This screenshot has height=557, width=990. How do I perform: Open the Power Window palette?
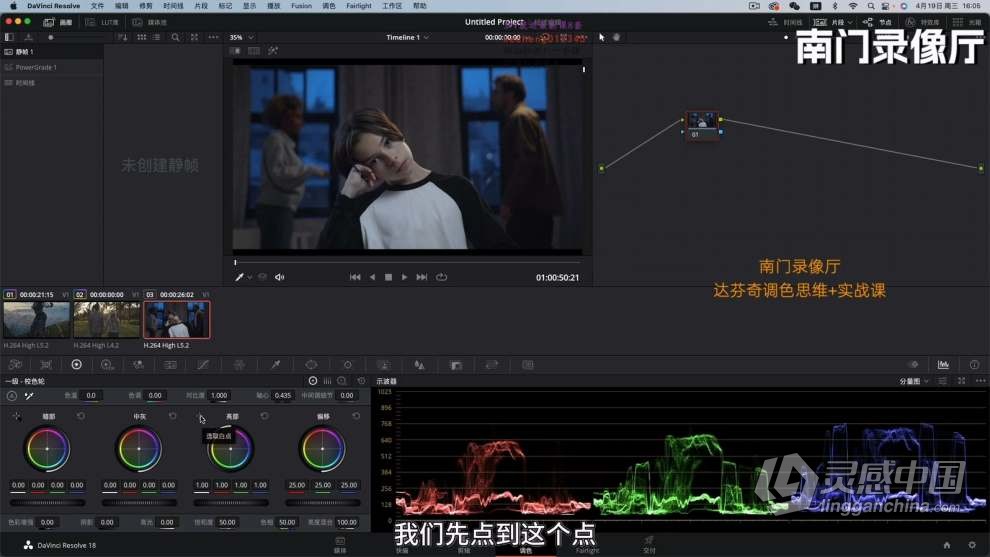click(311, 364)
